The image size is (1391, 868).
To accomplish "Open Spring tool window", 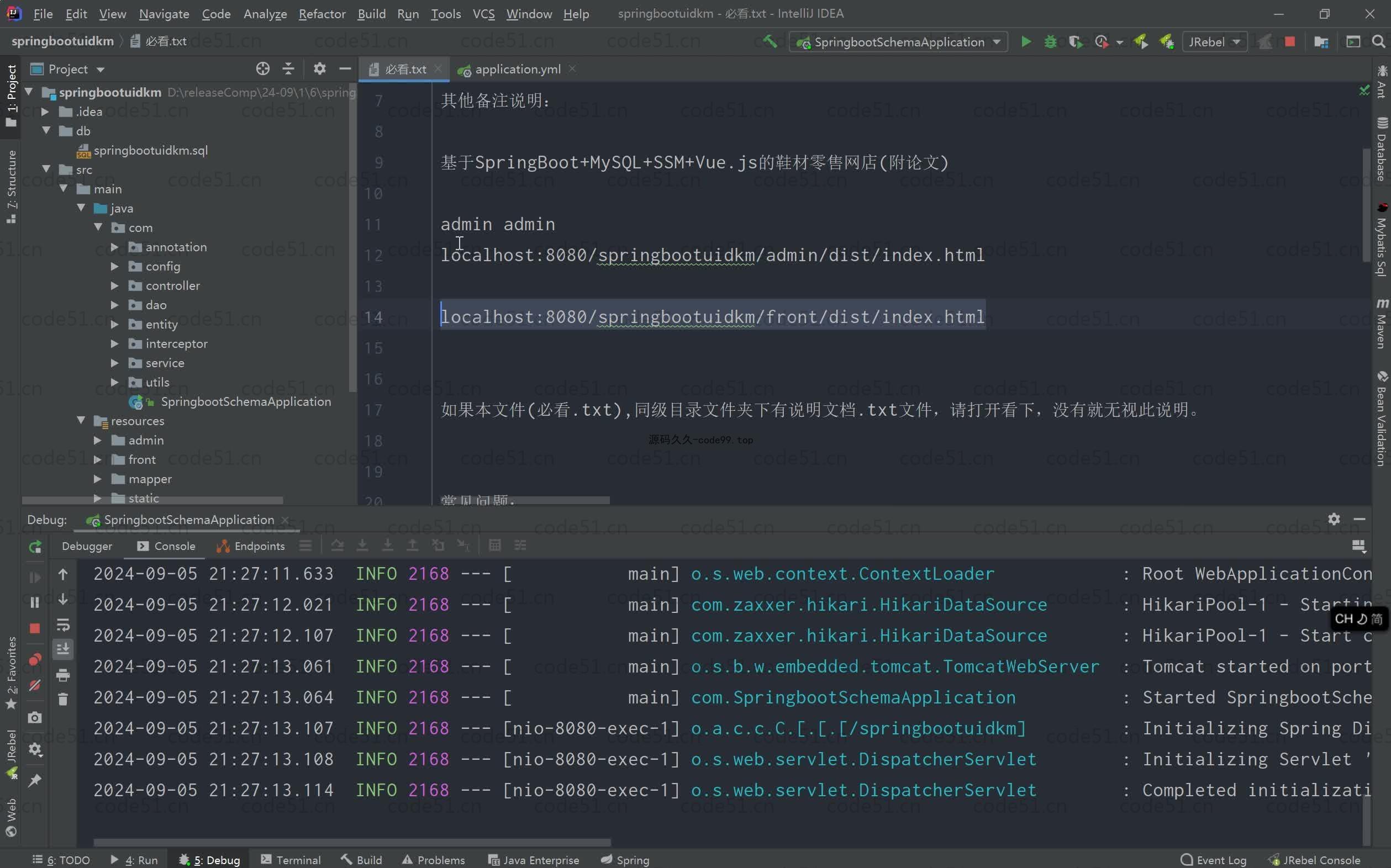I will click(x=625, y=859).
